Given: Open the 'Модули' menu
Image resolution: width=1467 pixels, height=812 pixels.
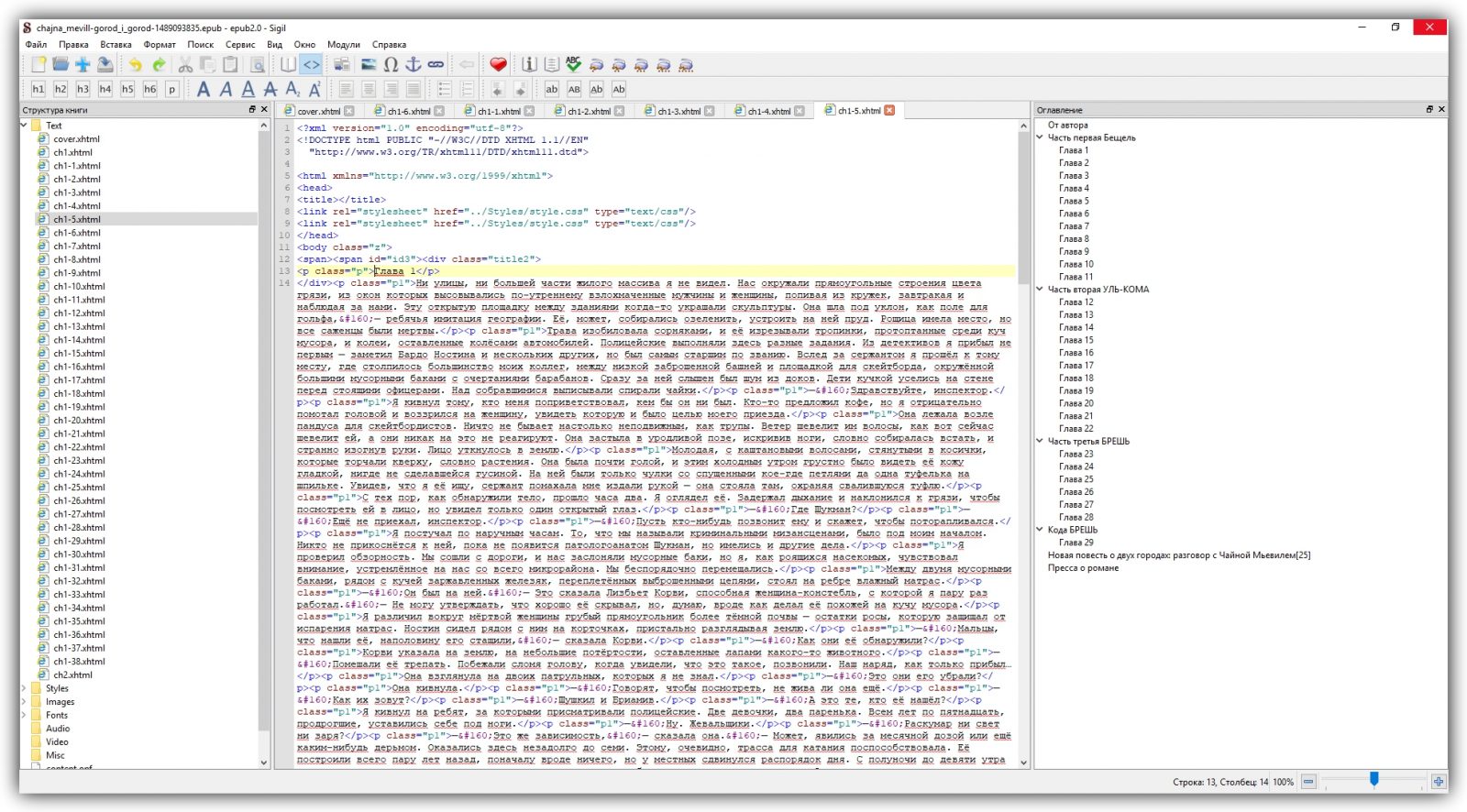Looking at the screenshot, I should [x=343, y=44].
